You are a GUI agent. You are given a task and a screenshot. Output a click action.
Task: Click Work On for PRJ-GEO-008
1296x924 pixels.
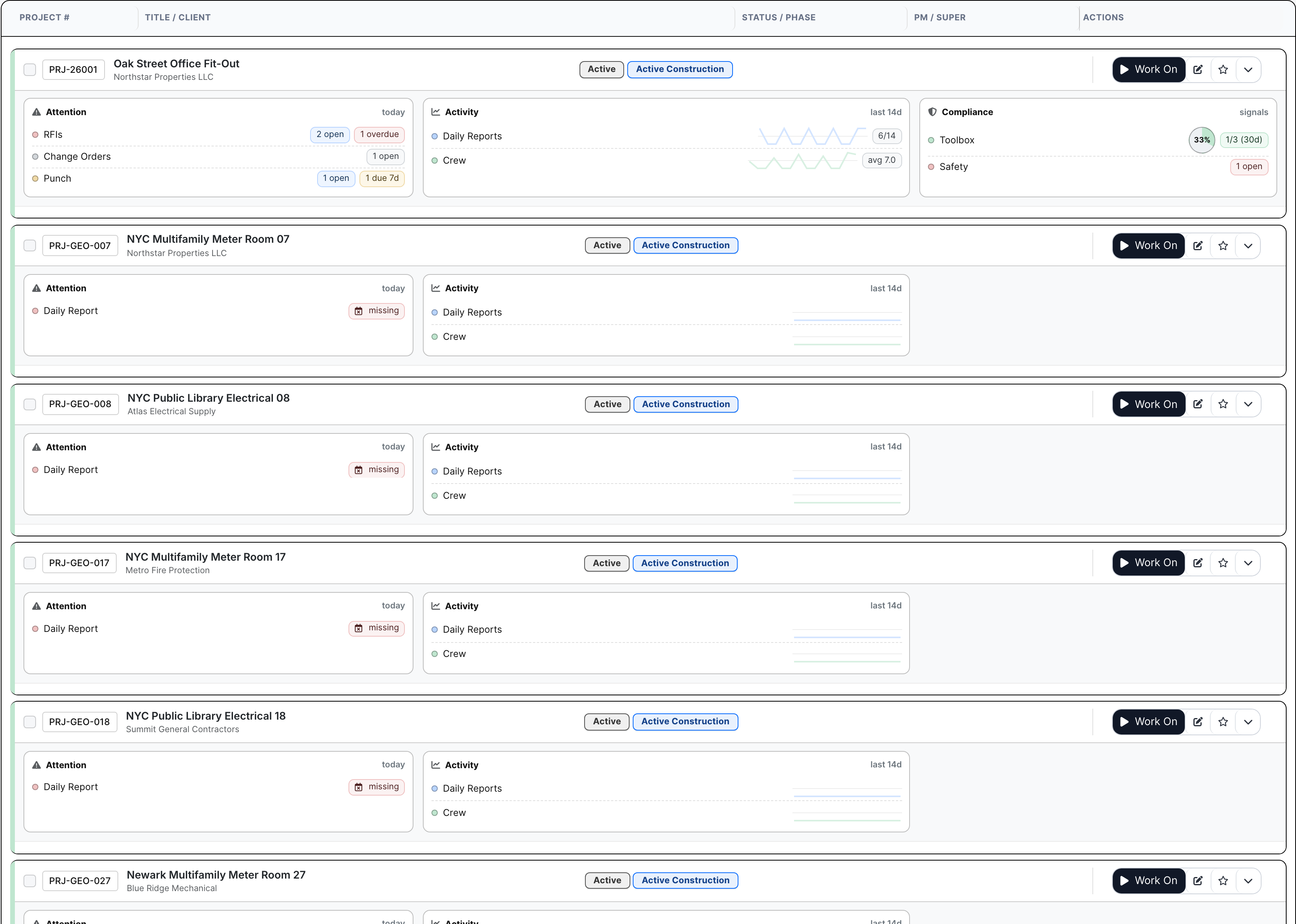click(x=1149, y=404)
